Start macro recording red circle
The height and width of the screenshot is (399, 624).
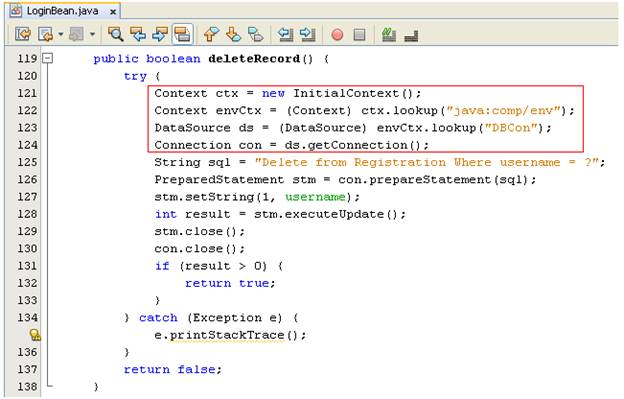coord(337,35)
